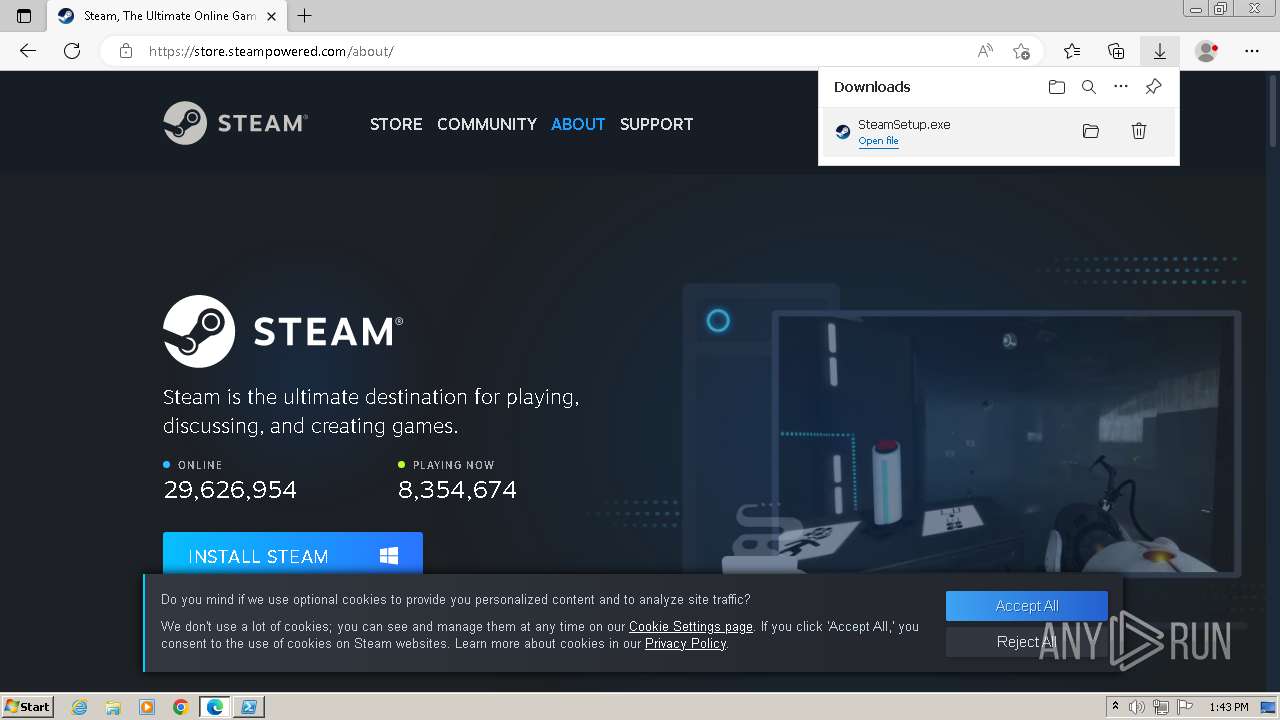Viewport: 1280px width, 720px height.
Task: Open the volume control in the tray
Action: tap(1137, 707)
